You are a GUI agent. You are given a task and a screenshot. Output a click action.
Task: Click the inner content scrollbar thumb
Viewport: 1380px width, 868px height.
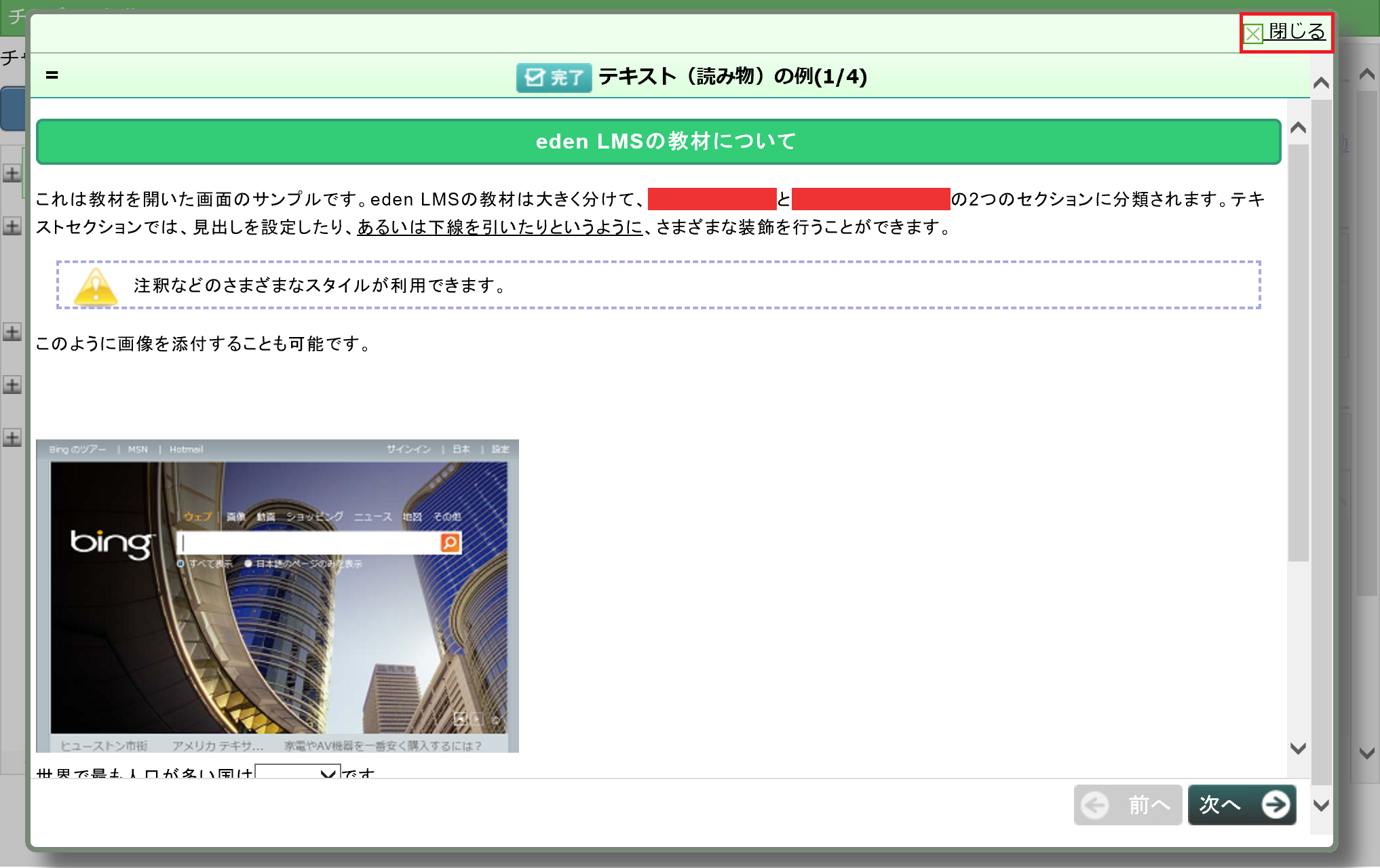click(1298, 353)
